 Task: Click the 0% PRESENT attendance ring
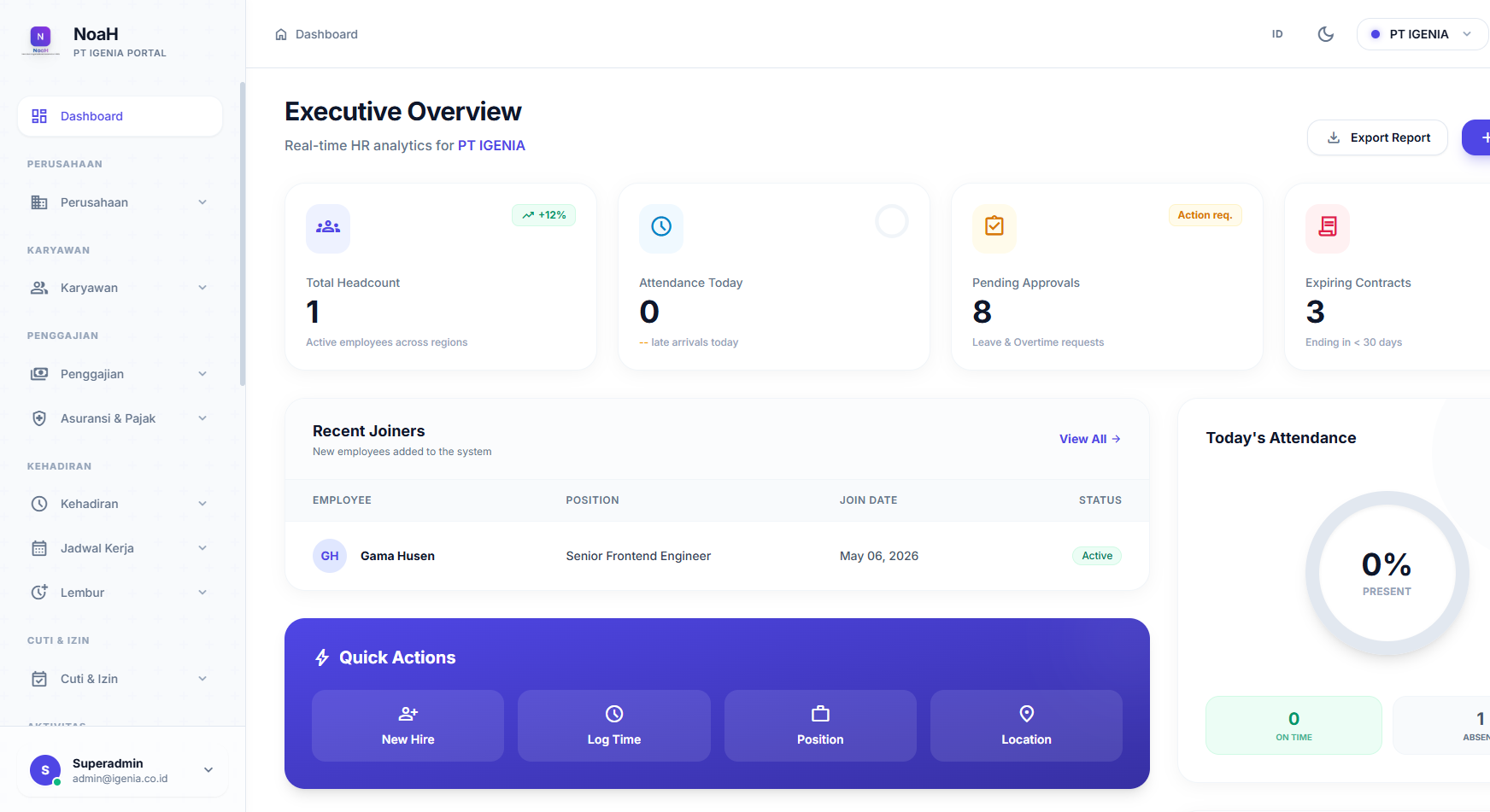pos(1387,573)
